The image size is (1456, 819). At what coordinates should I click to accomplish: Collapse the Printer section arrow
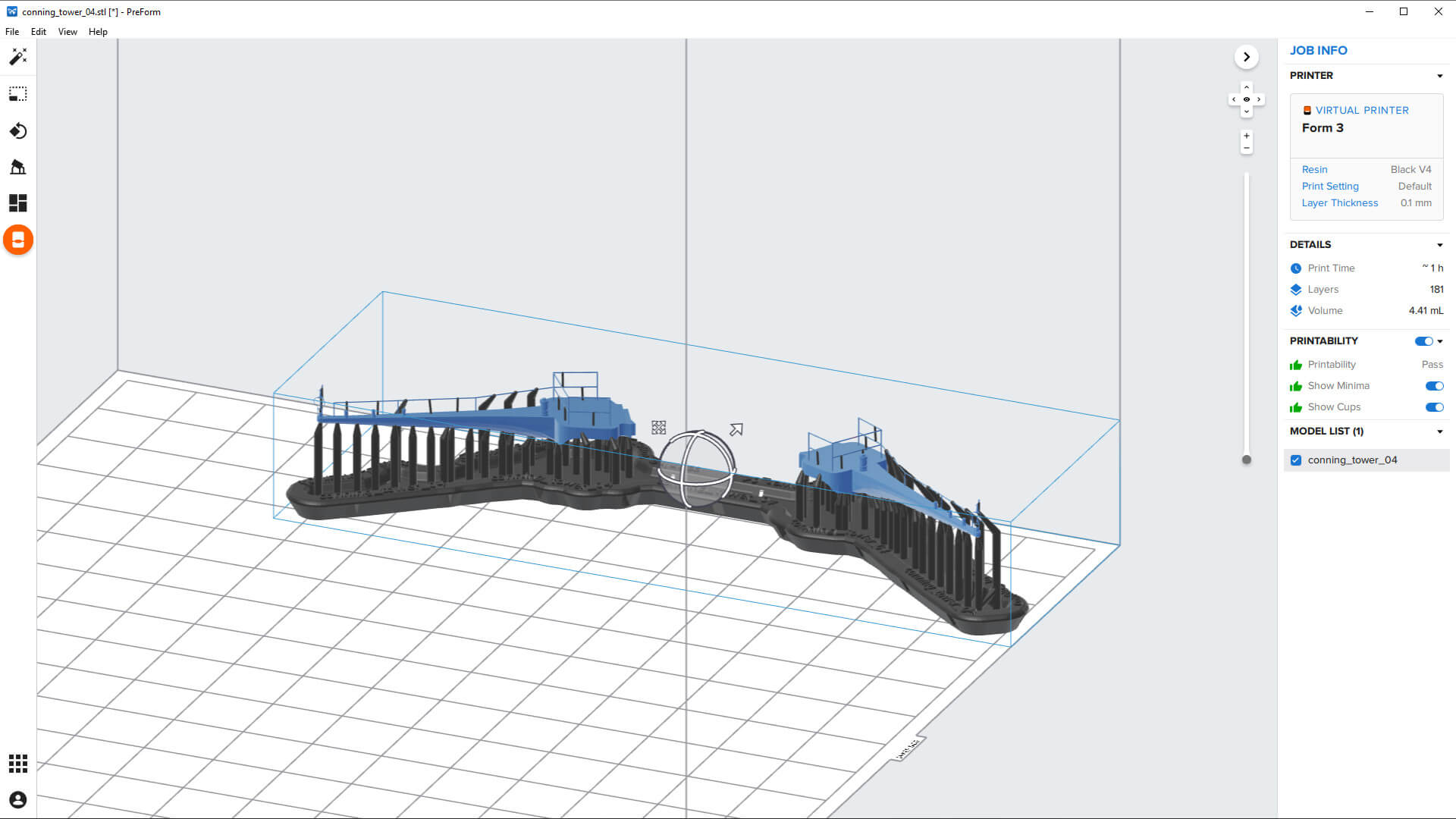coord(1439,76)
